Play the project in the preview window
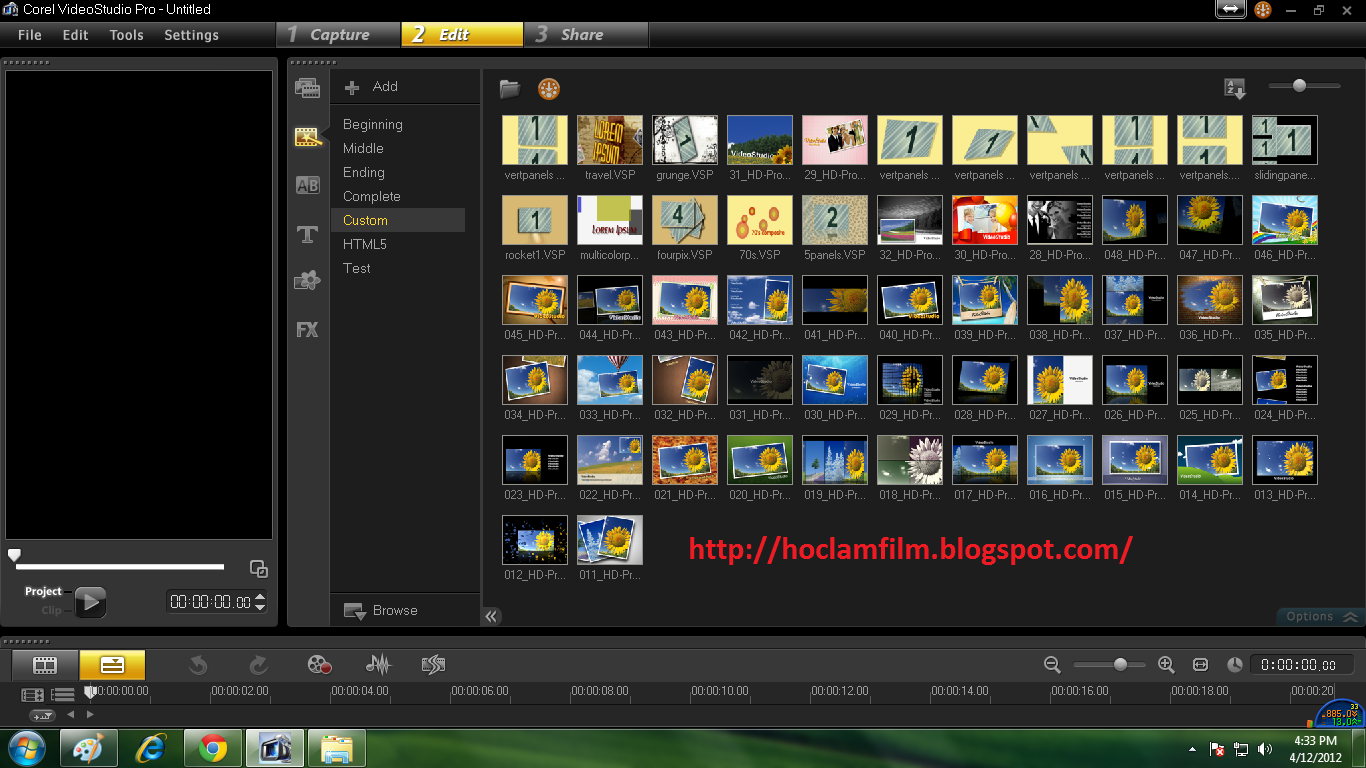 coord(90,601)
